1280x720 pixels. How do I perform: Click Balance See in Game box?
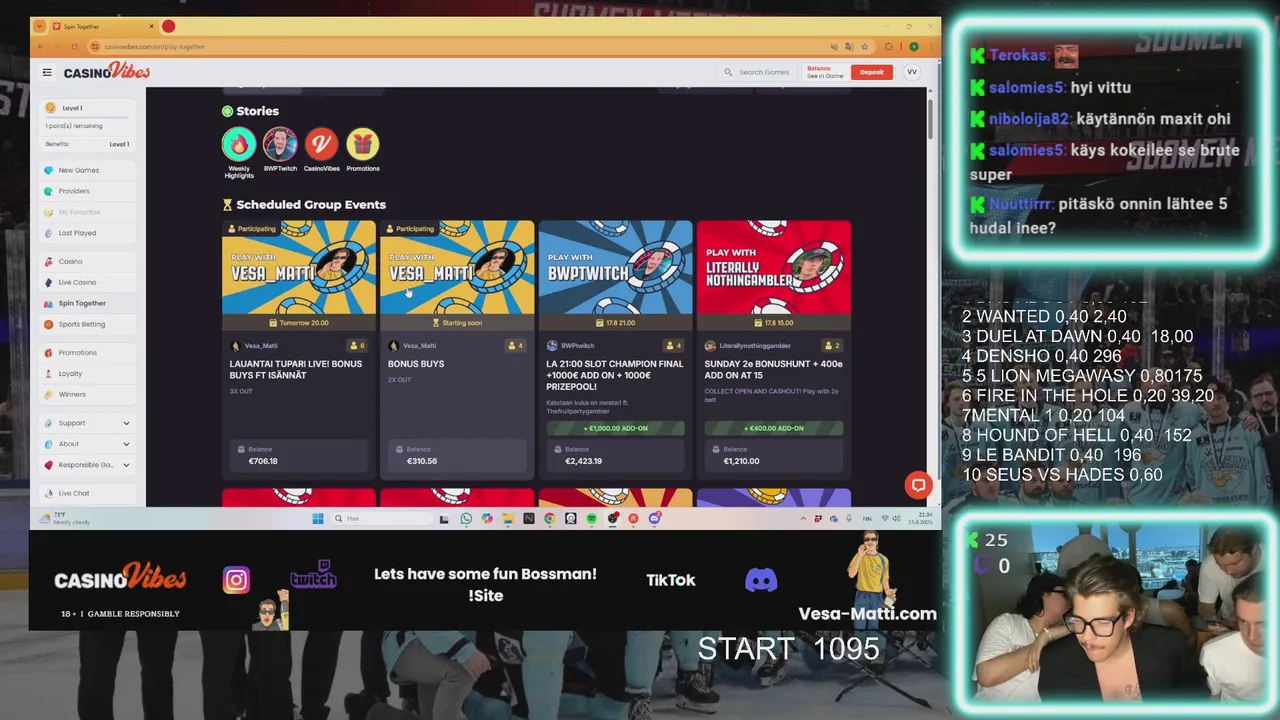pos(826,72)
